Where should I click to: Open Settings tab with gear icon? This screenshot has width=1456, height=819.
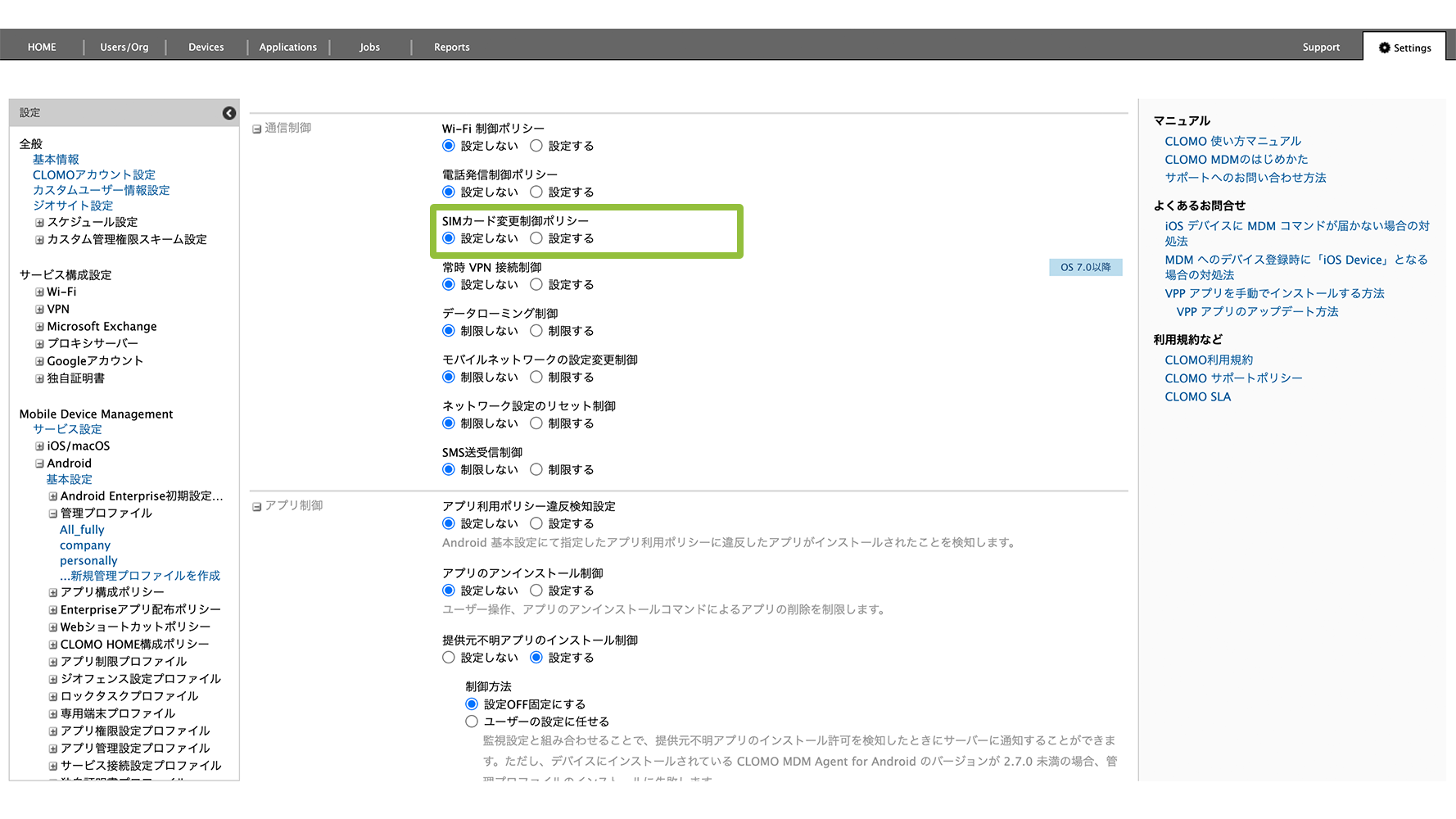1404,48
